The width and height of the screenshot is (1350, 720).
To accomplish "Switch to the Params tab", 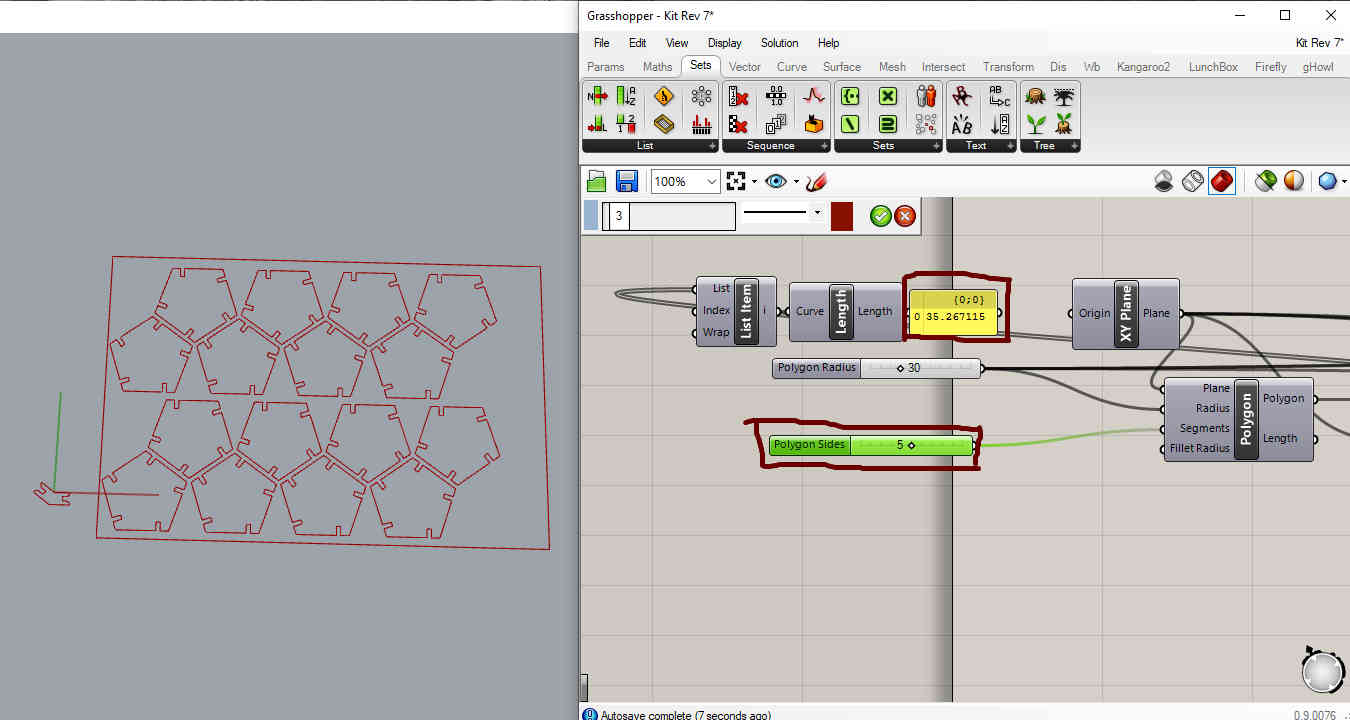I will coord(605,67).
